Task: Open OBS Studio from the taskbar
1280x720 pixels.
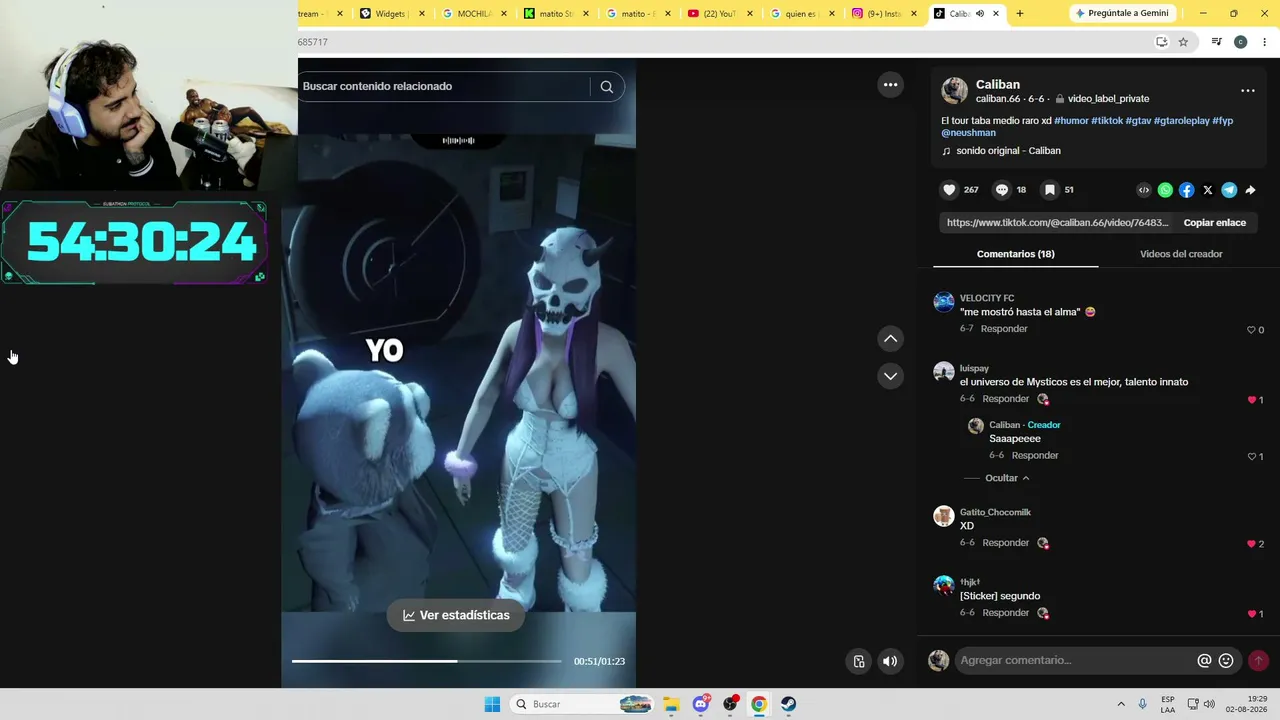Action: tap(730, 704)
